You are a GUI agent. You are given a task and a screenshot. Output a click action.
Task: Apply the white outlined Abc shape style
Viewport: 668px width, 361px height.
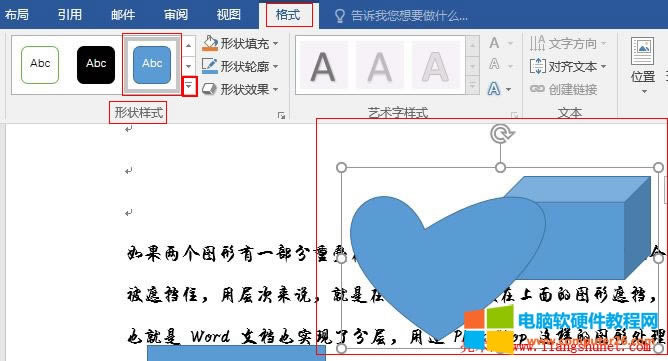(x=40, y=64)
